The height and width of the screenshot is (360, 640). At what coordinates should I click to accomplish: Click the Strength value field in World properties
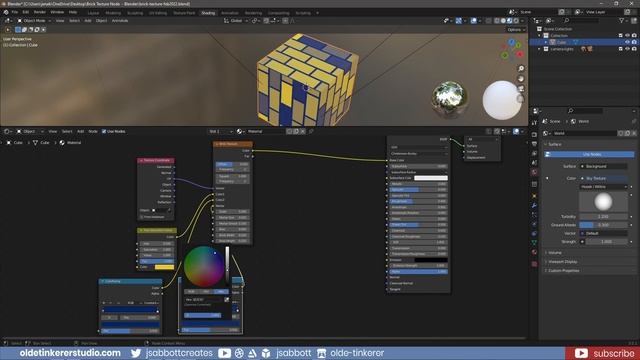click(x=607, y=242)
